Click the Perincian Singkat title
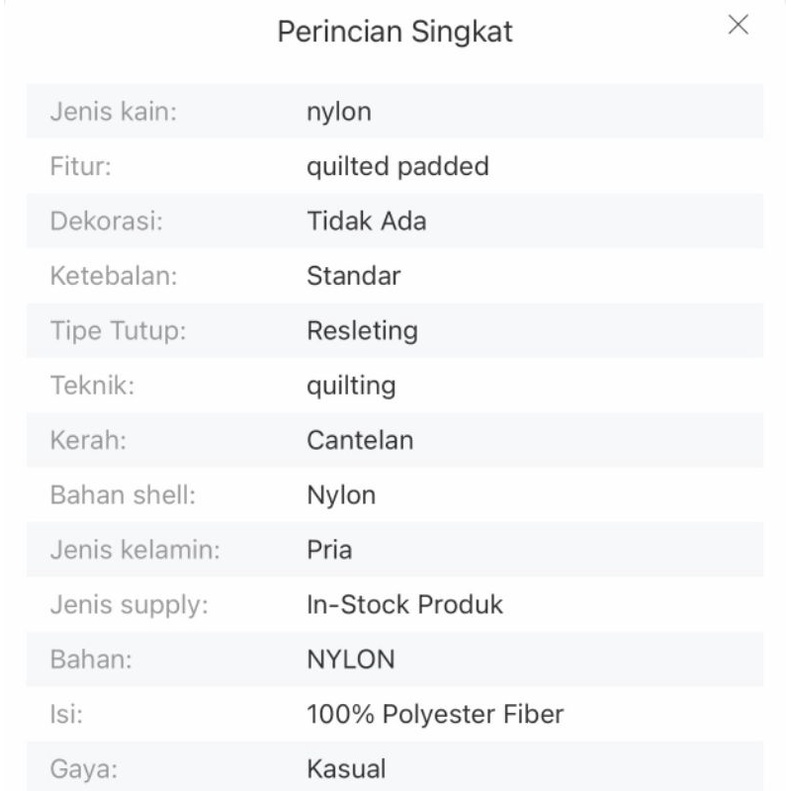Image resolution: width=791 pixels, height=791 pixels. click(x=395, y=31)
